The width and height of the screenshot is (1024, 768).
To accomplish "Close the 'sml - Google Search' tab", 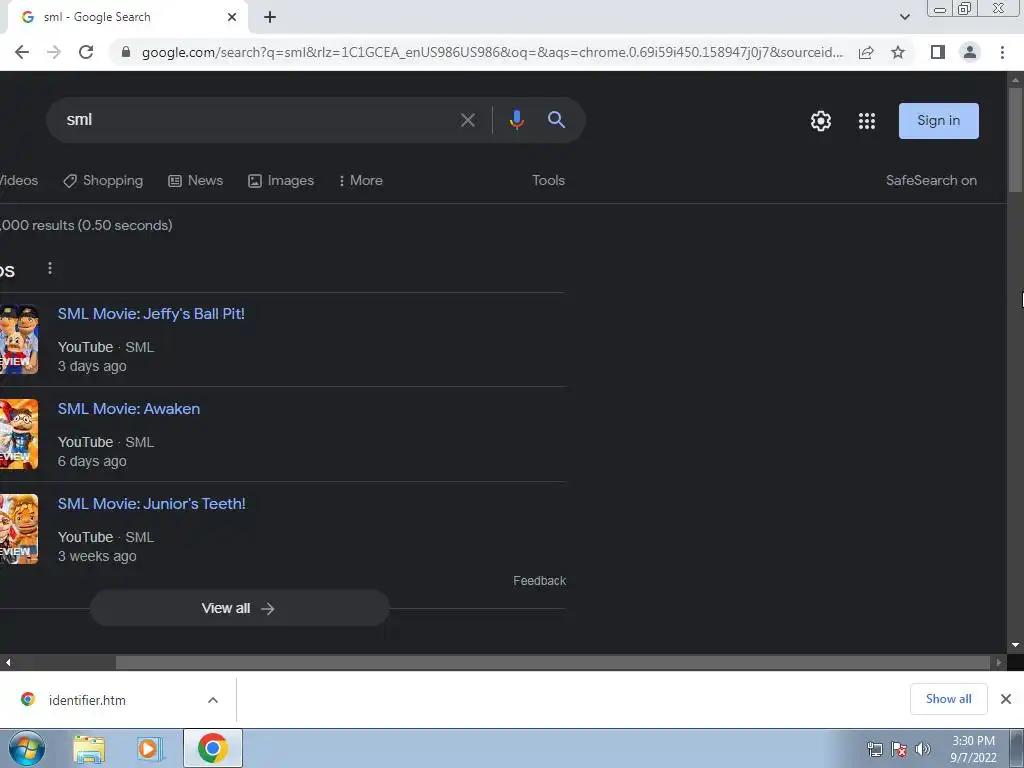I will click(x=232, y=17).
